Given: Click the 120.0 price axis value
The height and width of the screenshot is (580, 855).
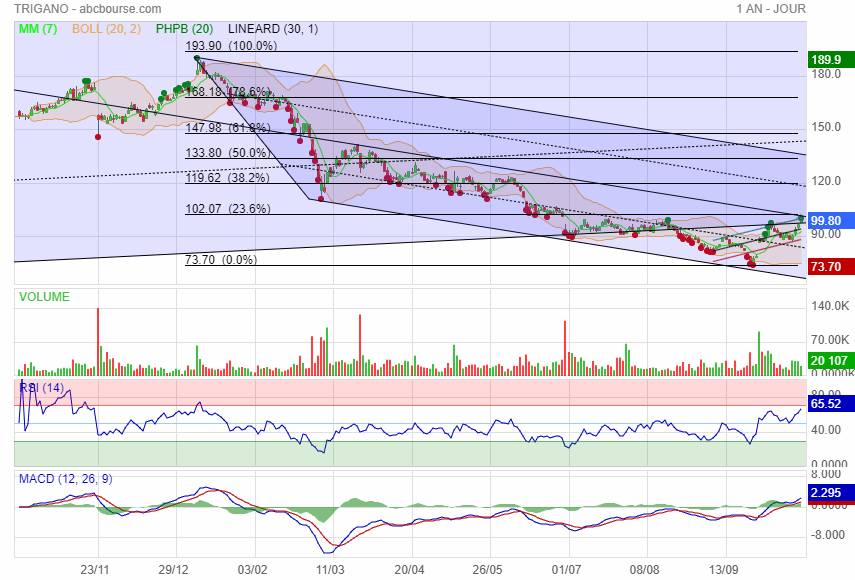Looking at the screenshot, I should click(x=826, y=180).
